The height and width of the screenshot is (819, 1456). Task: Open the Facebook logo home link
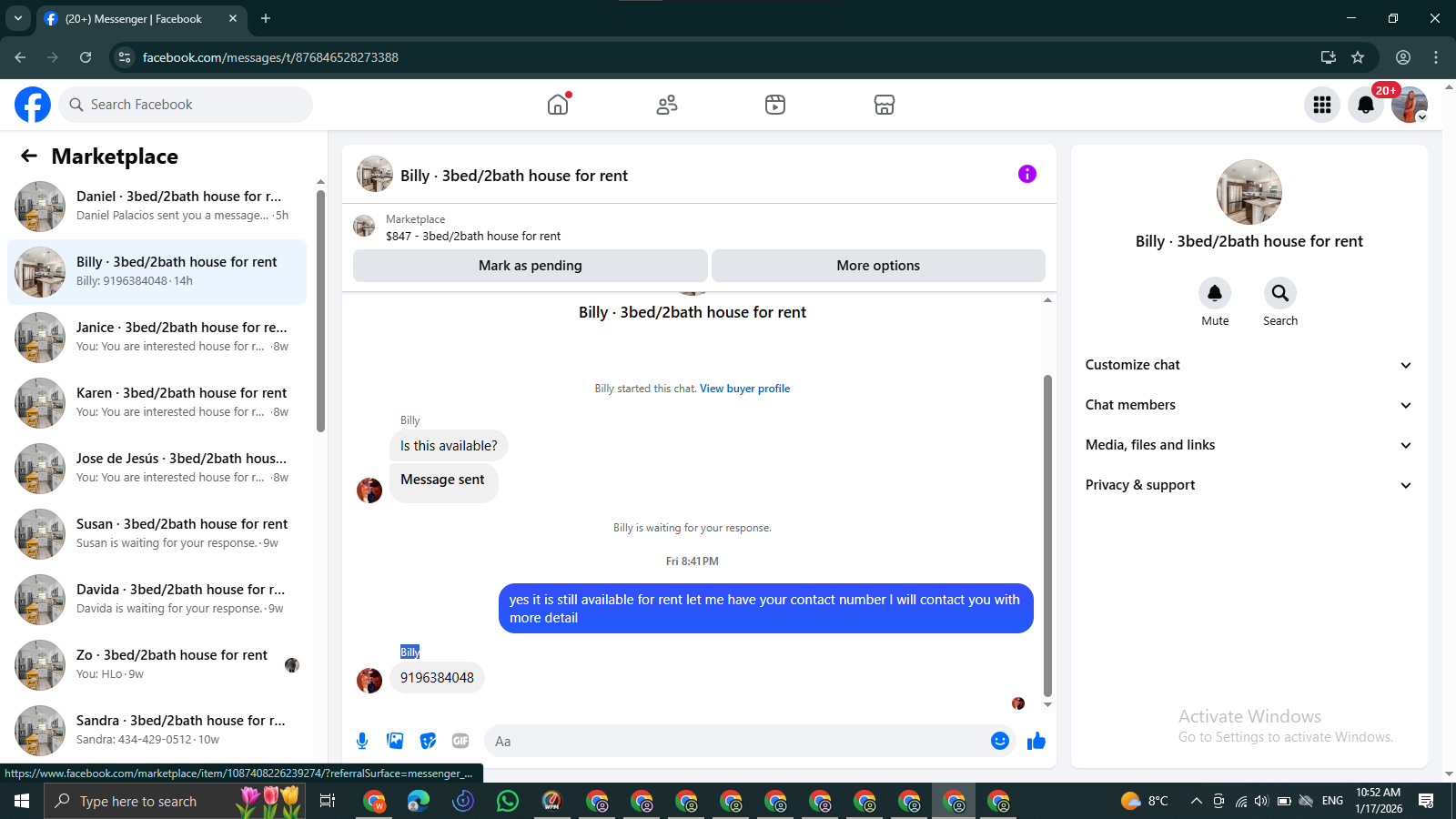click(x=33, y=105)
